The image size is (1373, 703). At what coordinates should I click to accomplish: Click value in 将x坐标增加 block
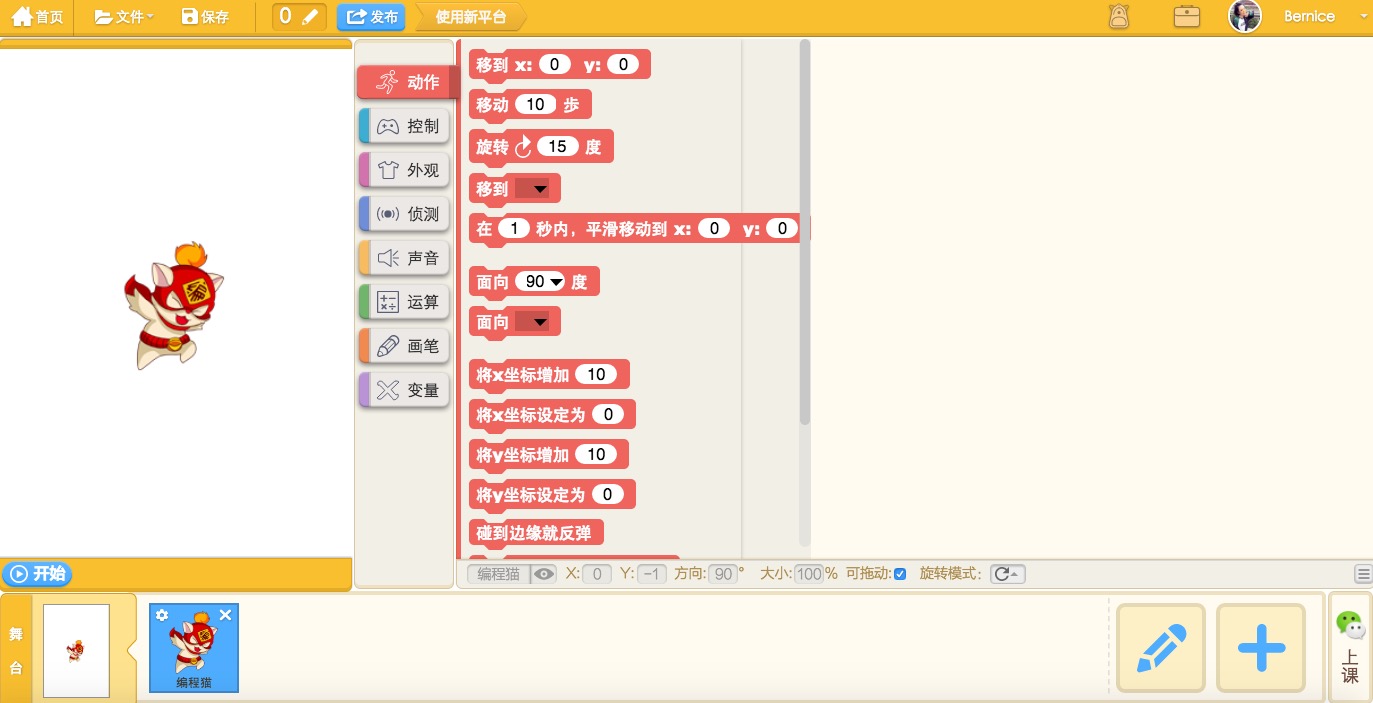[596, 375]
